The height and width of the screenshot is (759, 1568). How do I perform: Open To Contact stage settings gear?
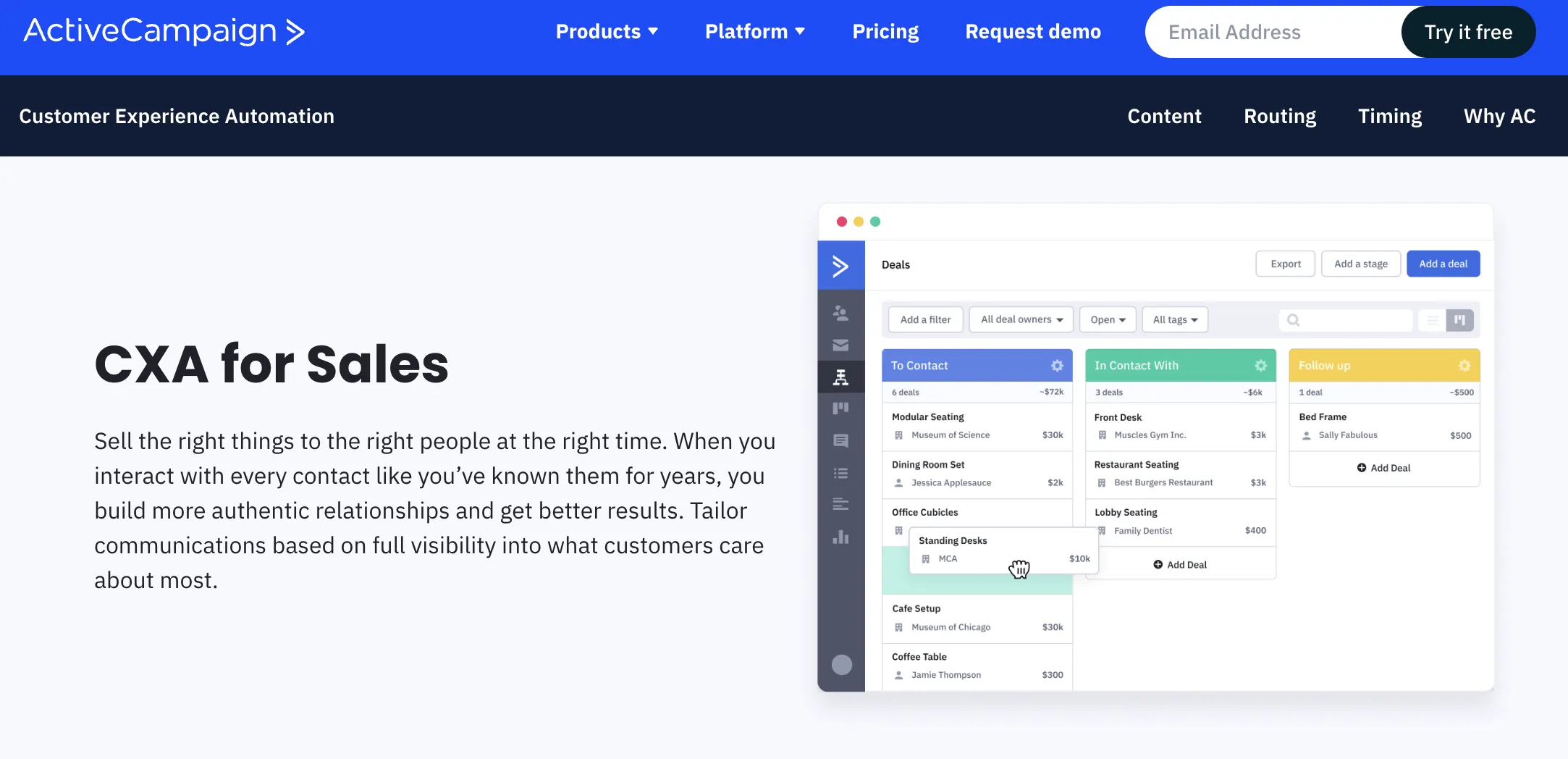[x=1057, y=366]
